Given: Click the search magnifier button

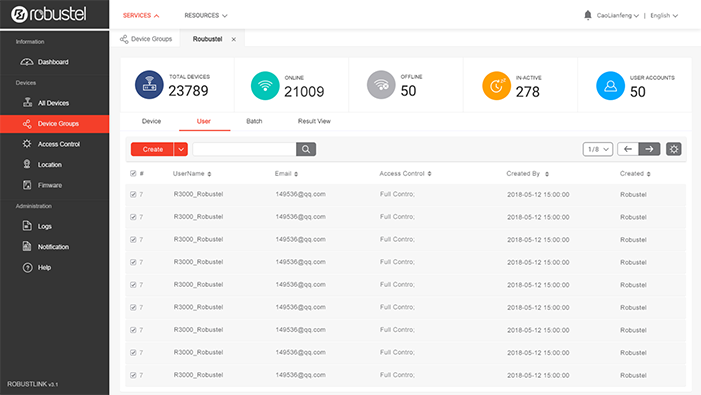Looking at the screenshot, I should point(306,149).
